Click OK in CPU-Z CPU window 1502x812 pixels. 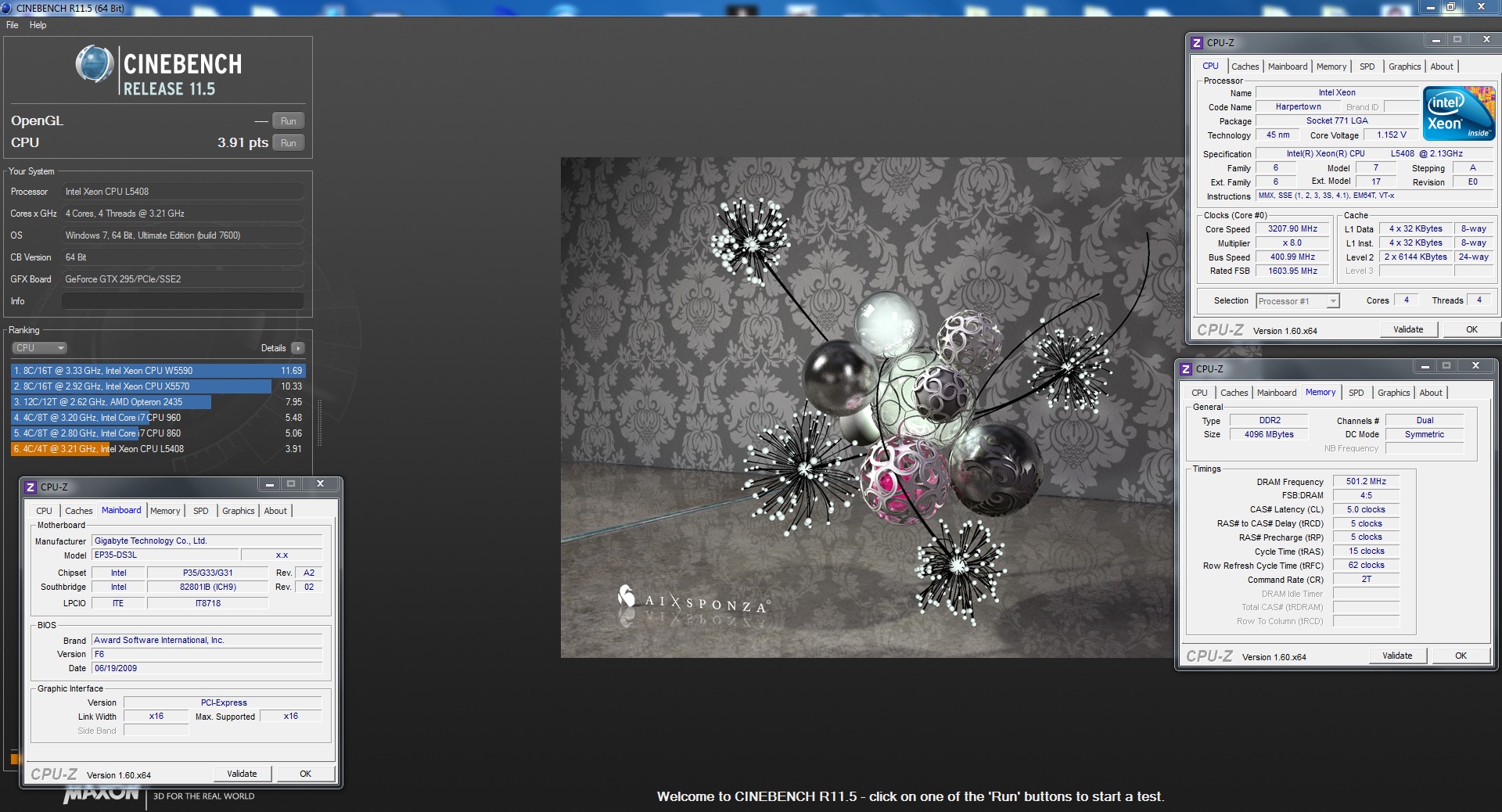1471,329
